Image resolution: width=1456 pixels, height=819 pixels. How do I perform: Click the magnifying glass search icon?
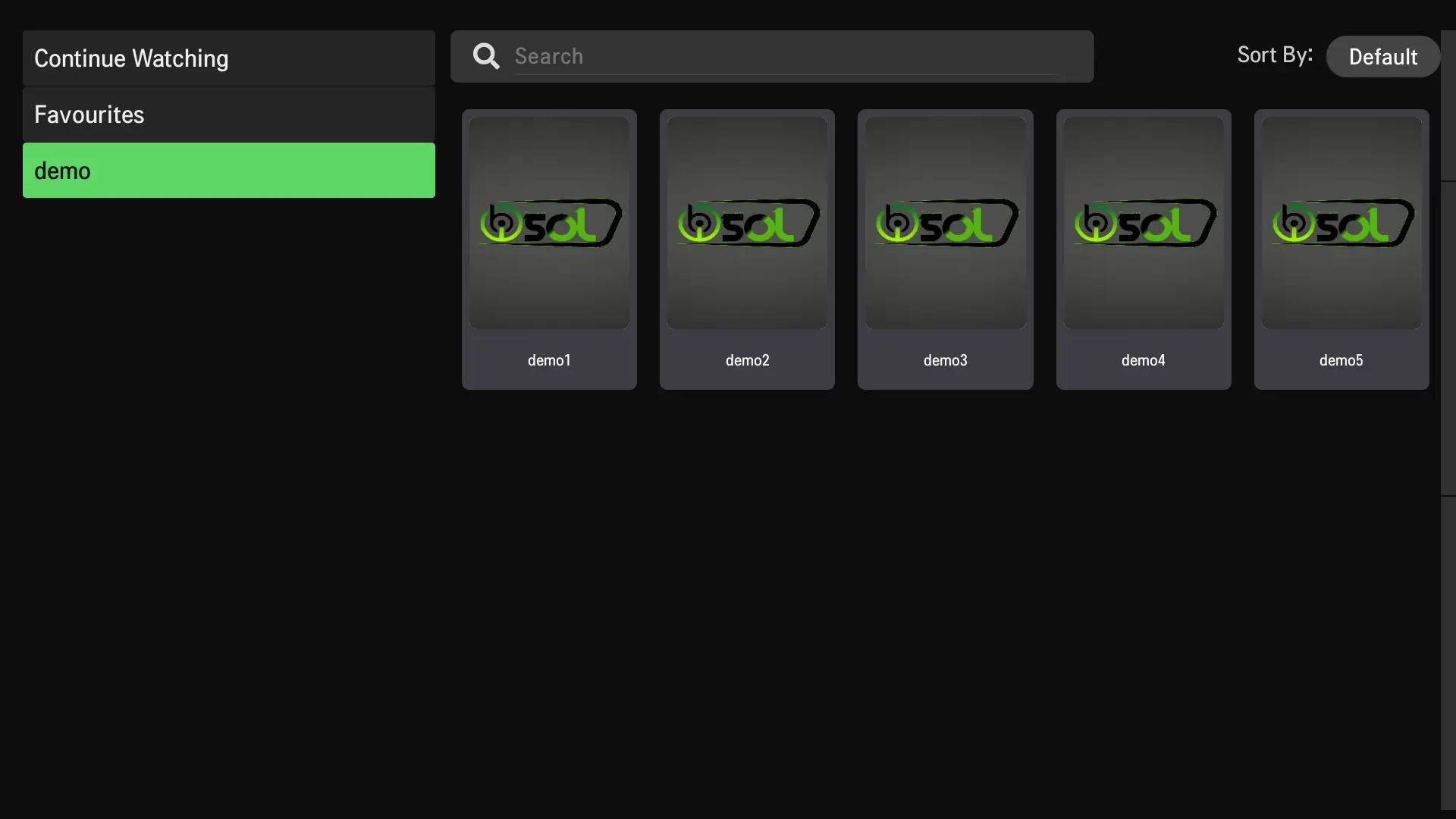(x=486, y=56)
